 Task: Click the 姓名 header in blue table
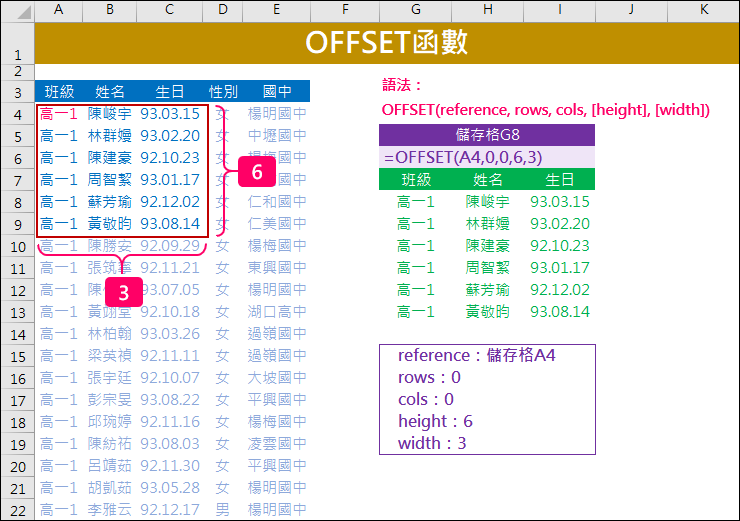coord(109,91)
